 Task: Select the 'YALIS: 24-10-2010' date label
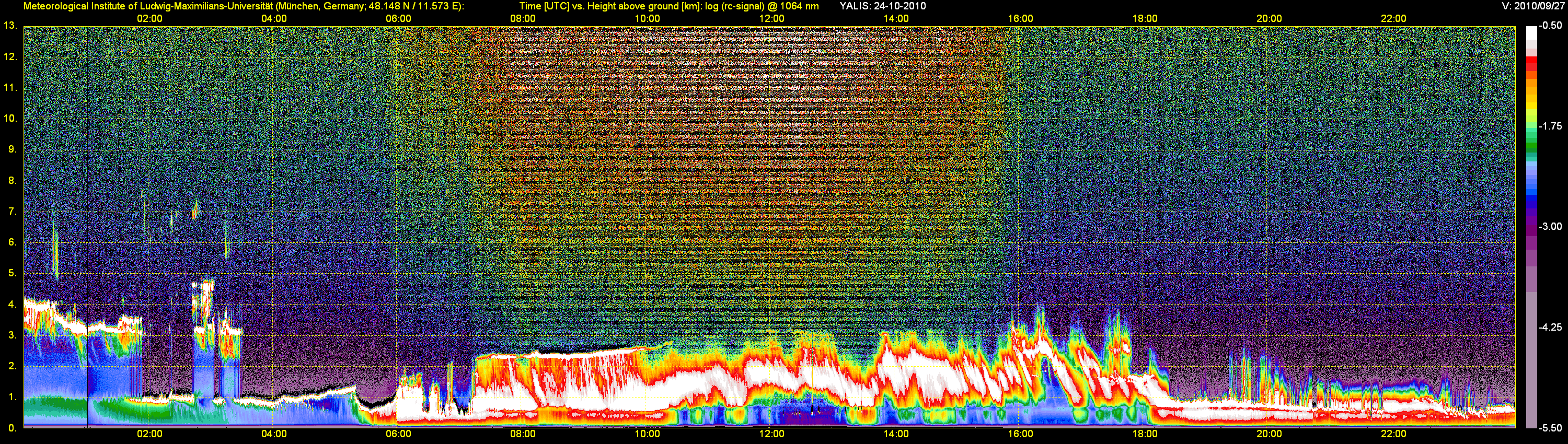(x=883, y=6)
